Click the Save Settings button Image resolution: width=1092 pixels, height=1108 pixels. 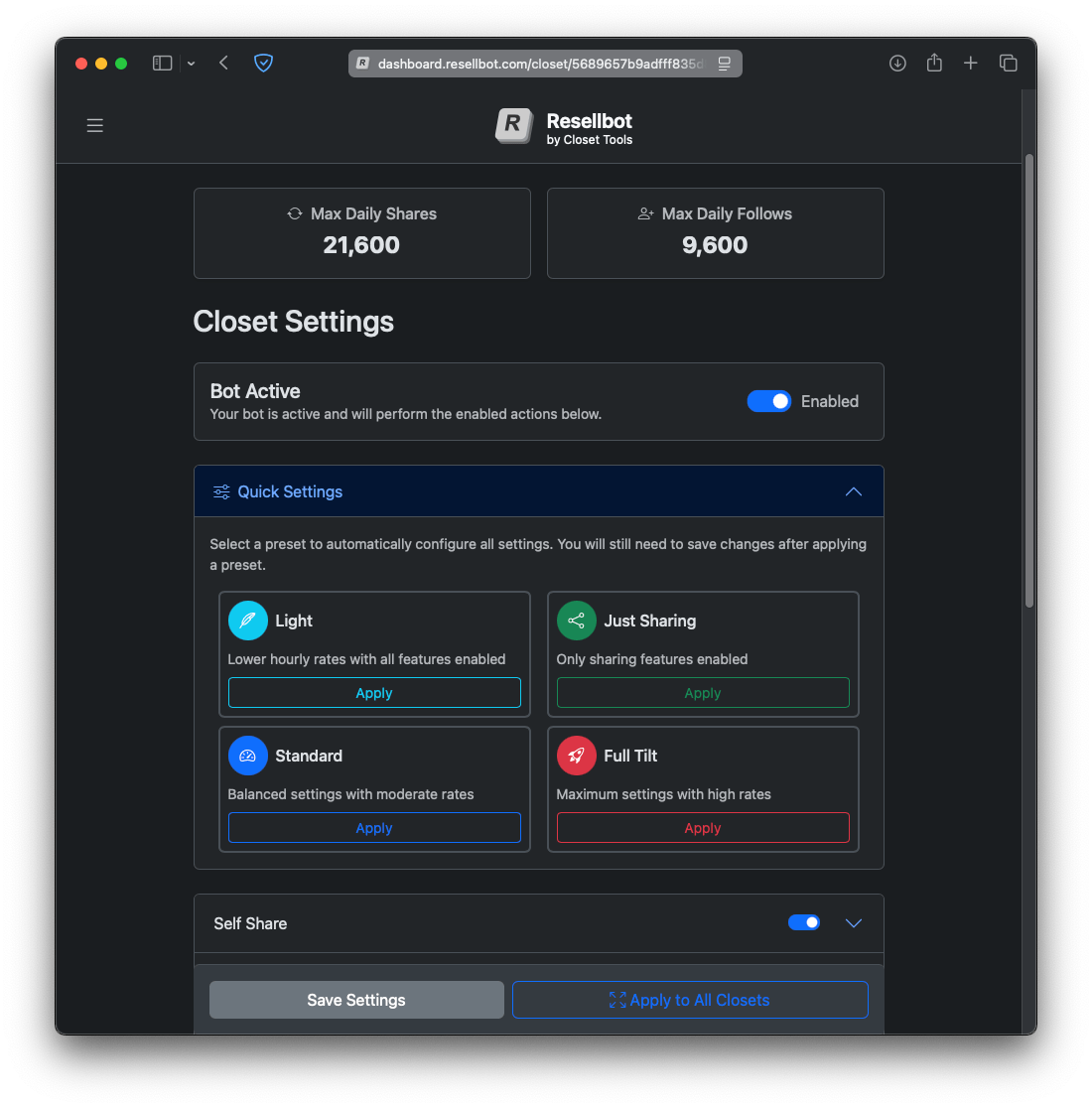[x=356, y=1000]
